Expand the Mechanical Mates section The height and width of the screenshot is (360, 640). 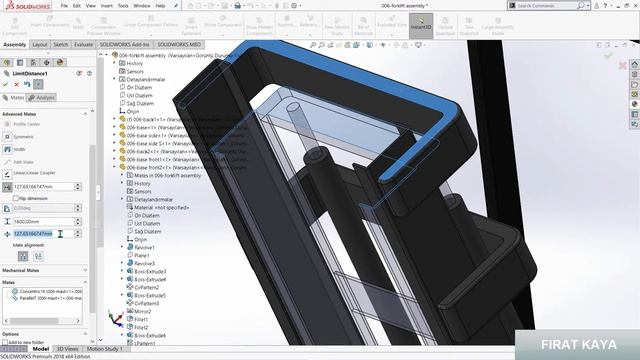[85, 270]
